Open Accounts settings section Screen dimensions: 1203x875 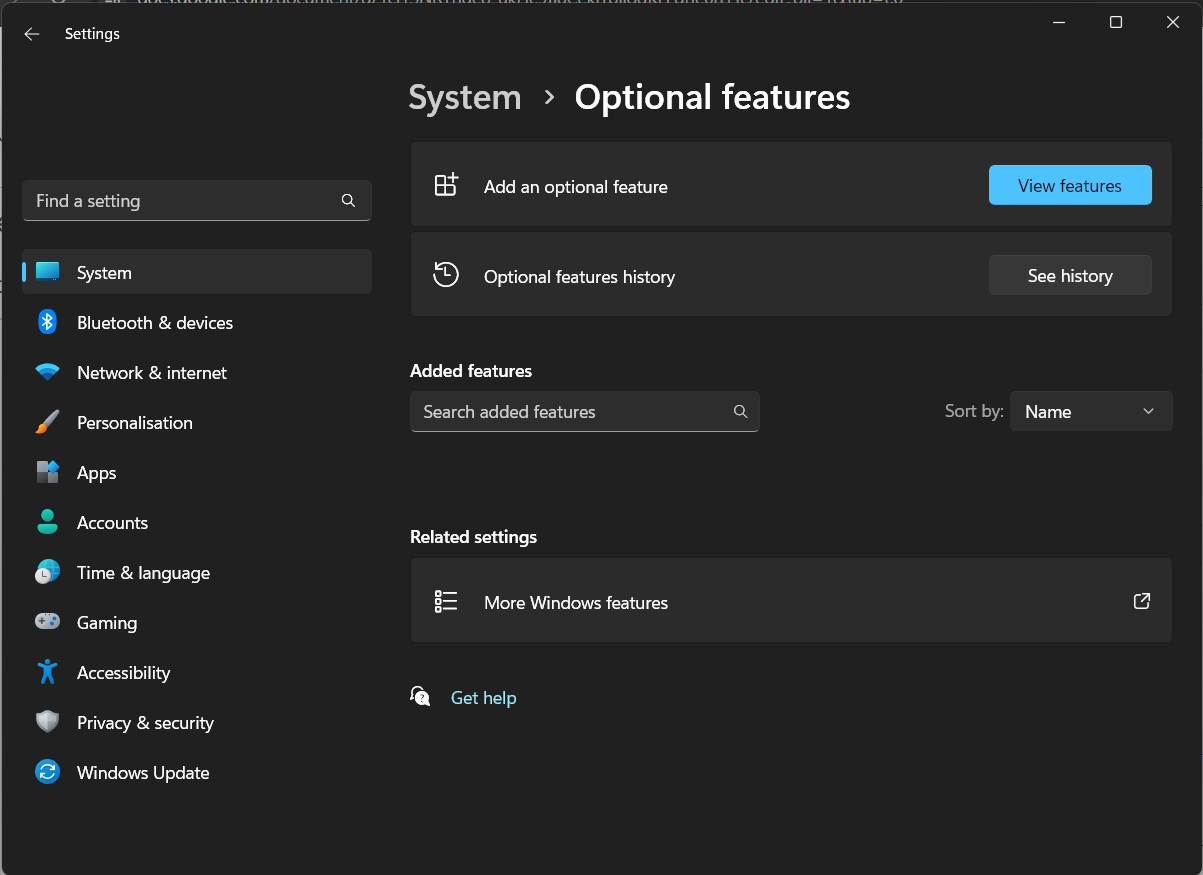tap(112, 523)
